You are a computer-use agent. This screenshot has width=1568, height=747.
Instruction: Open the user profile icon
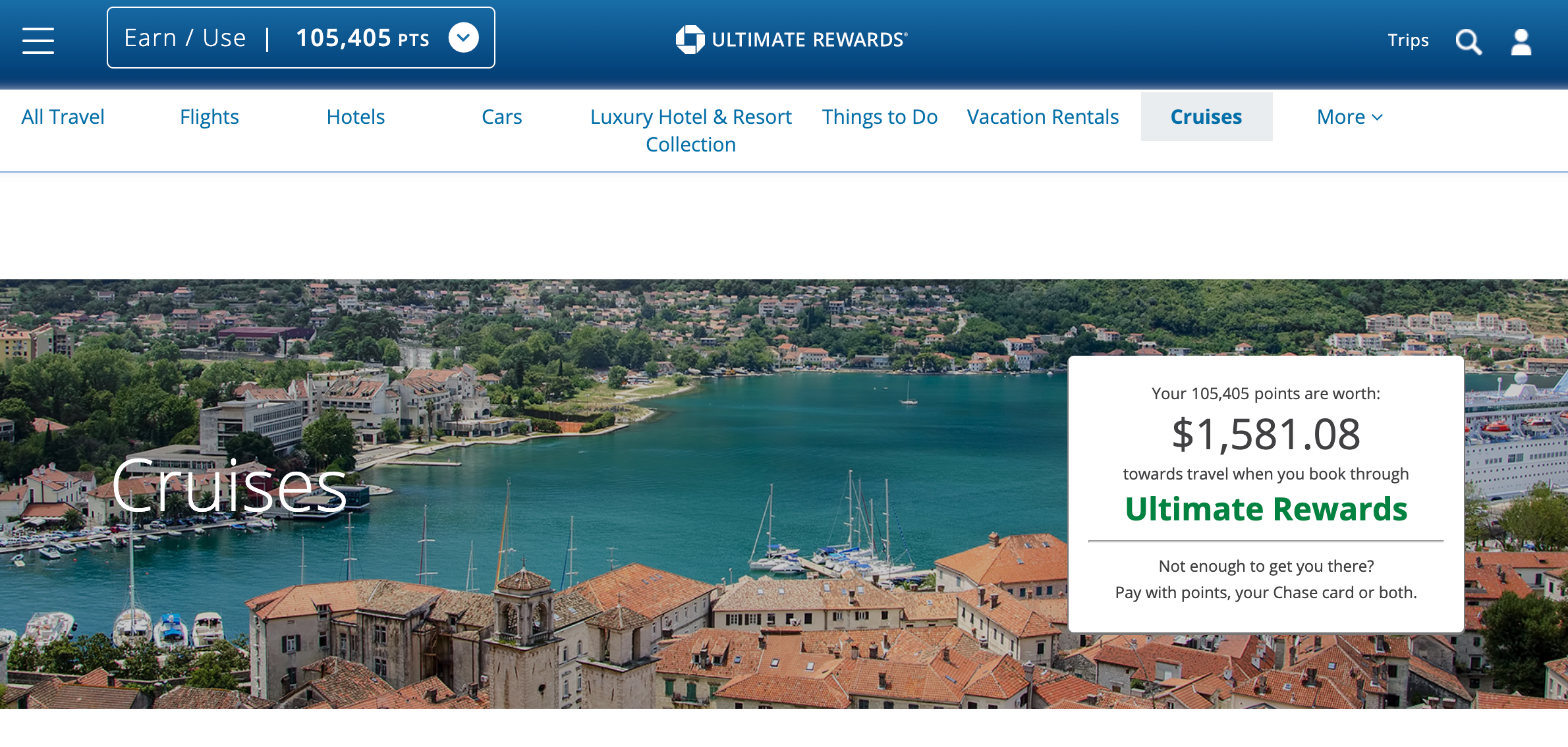pyautogui.click(x=1521, y=41)
